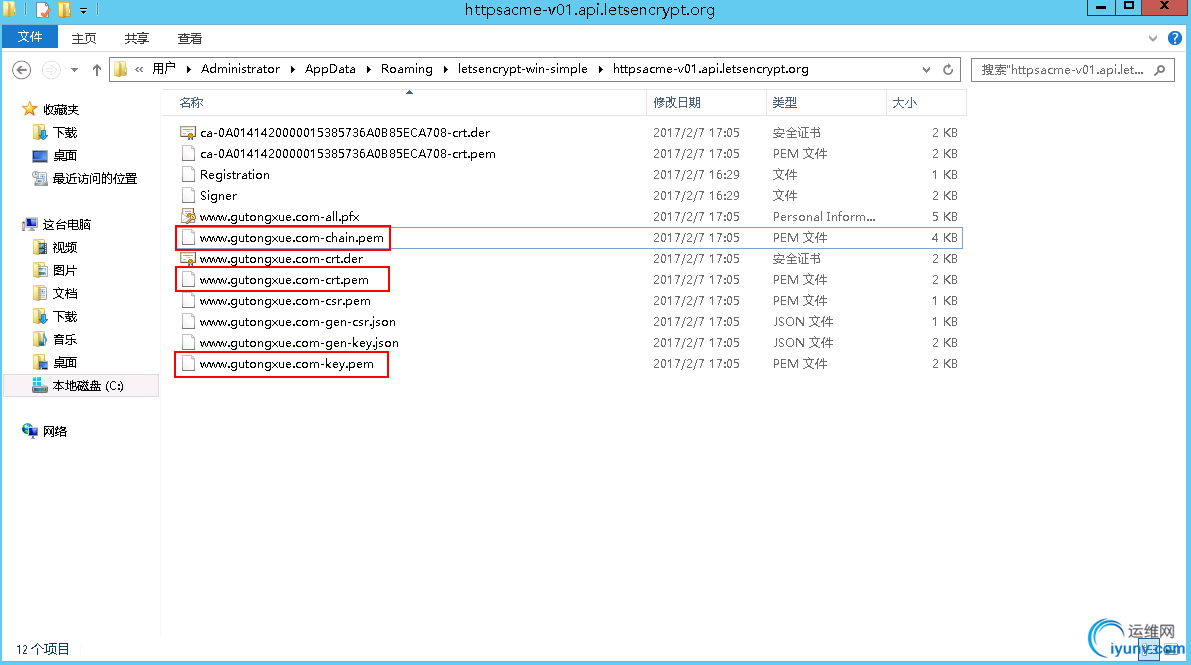Screen dimensions: 1191x665
Task: Go back with the Back arrow
Action: [21, 70]
